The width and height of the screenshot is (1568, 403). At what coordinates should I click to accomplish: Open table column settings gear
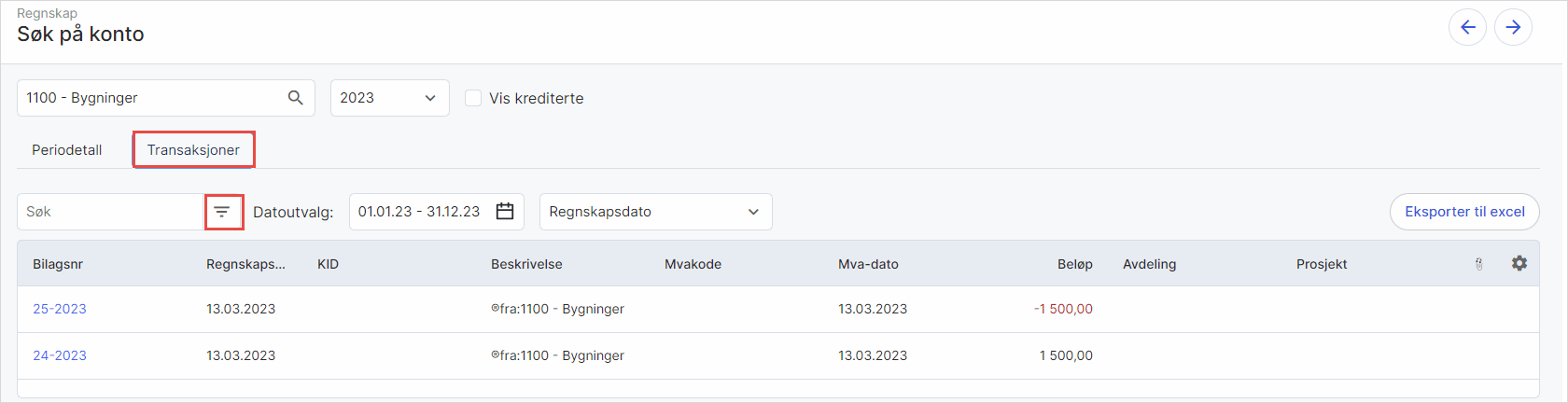[1519, 264]
